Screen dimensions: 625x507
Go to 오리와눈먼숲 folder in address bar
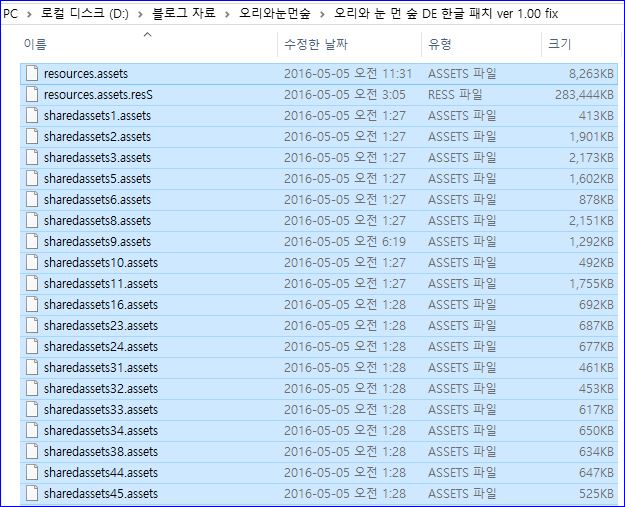[275, 14]
